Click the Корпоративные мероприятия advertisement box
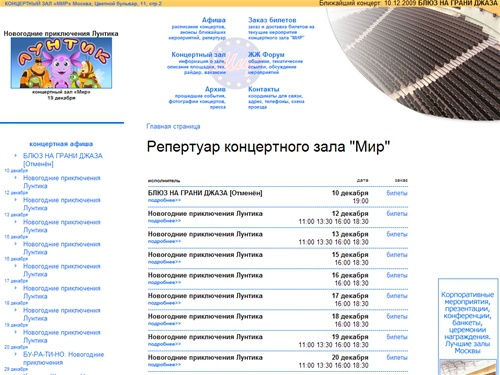This screenshot has height=375, width=500. click(x=467, y=323)
